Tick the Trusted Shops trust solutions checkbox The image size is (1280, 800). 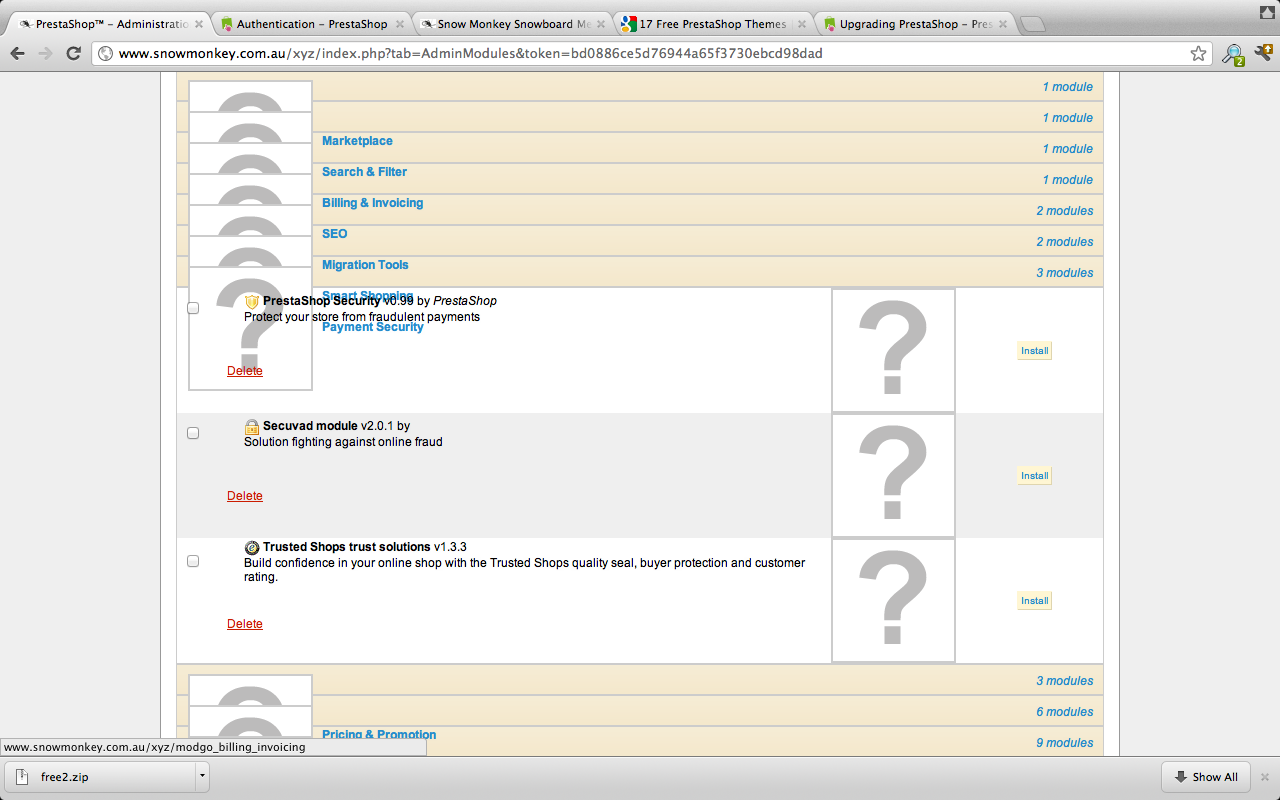pyautogui.click(x=193, y=561)
